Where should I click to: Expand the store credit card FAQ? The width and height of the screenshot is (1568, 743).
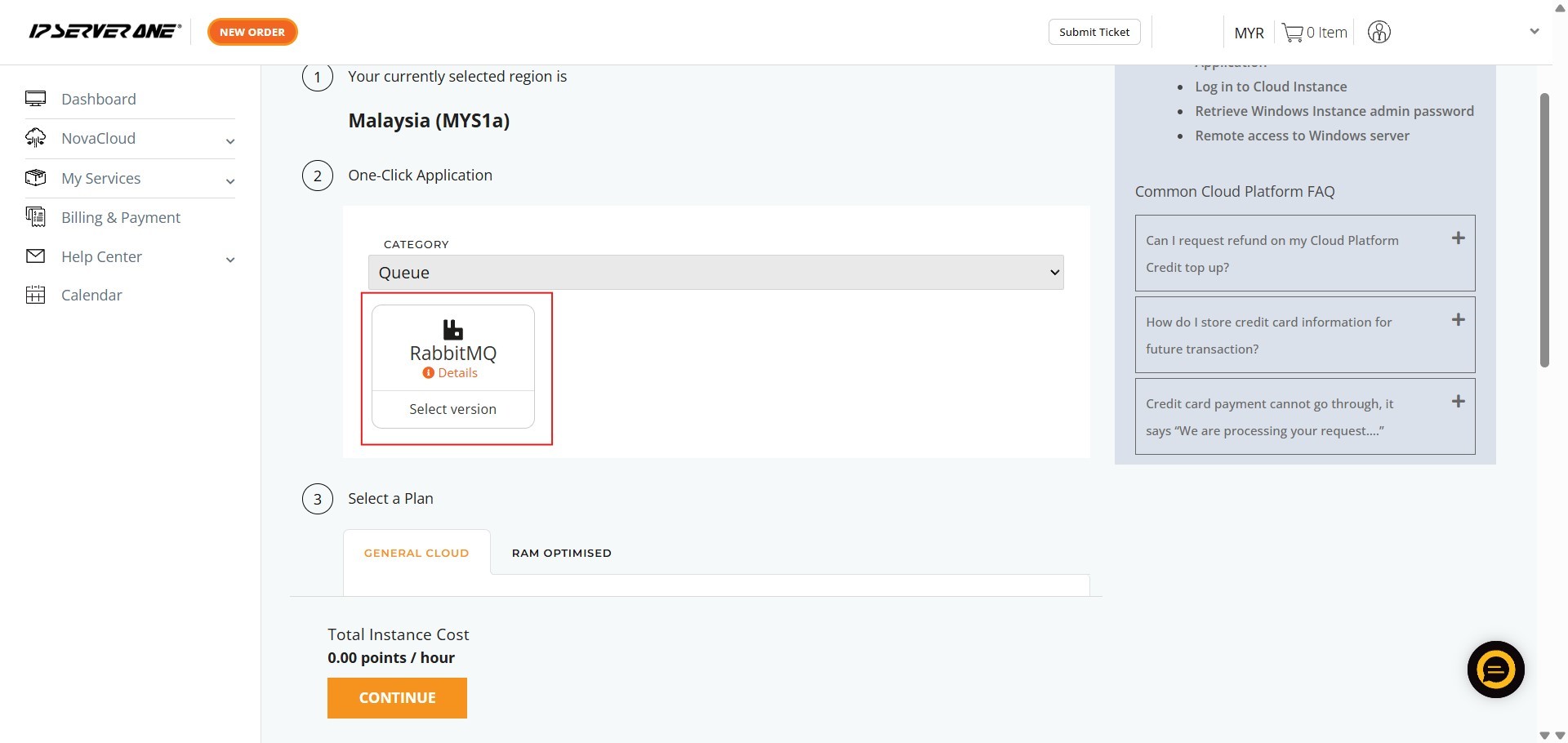[x=1458, y=320]
